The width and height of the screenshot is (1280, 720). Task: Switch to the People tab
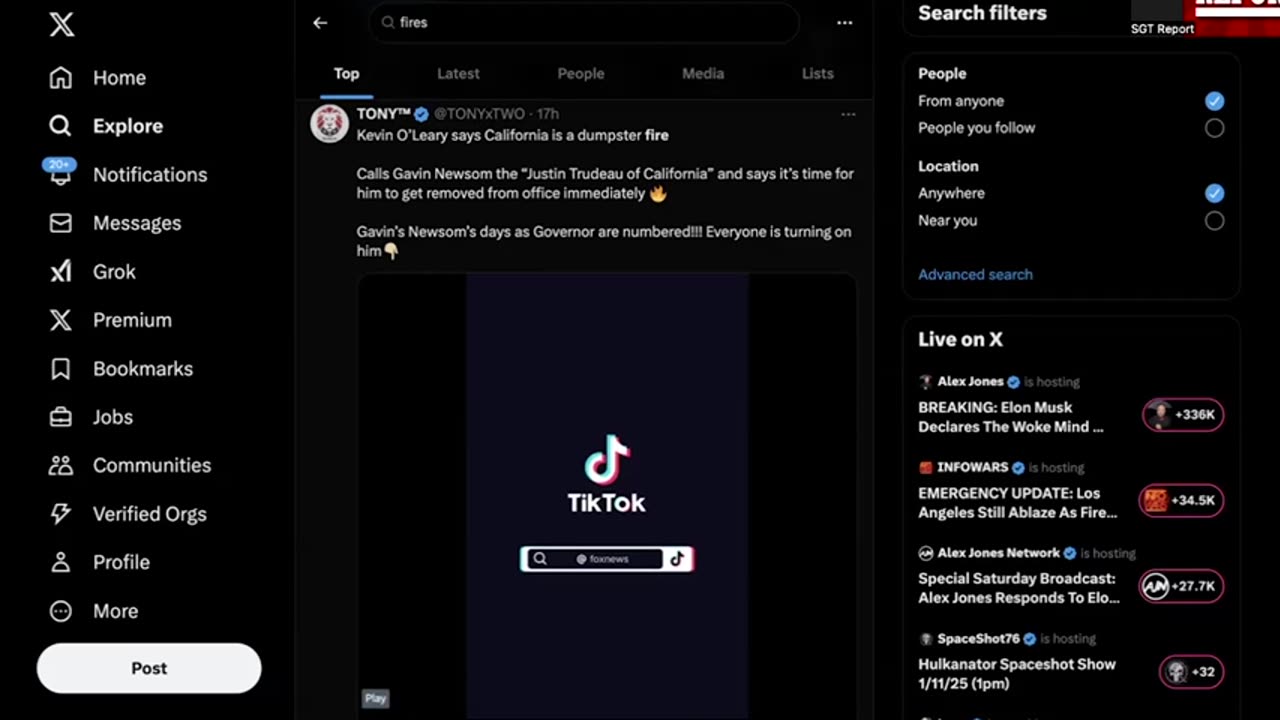(581, 73)
